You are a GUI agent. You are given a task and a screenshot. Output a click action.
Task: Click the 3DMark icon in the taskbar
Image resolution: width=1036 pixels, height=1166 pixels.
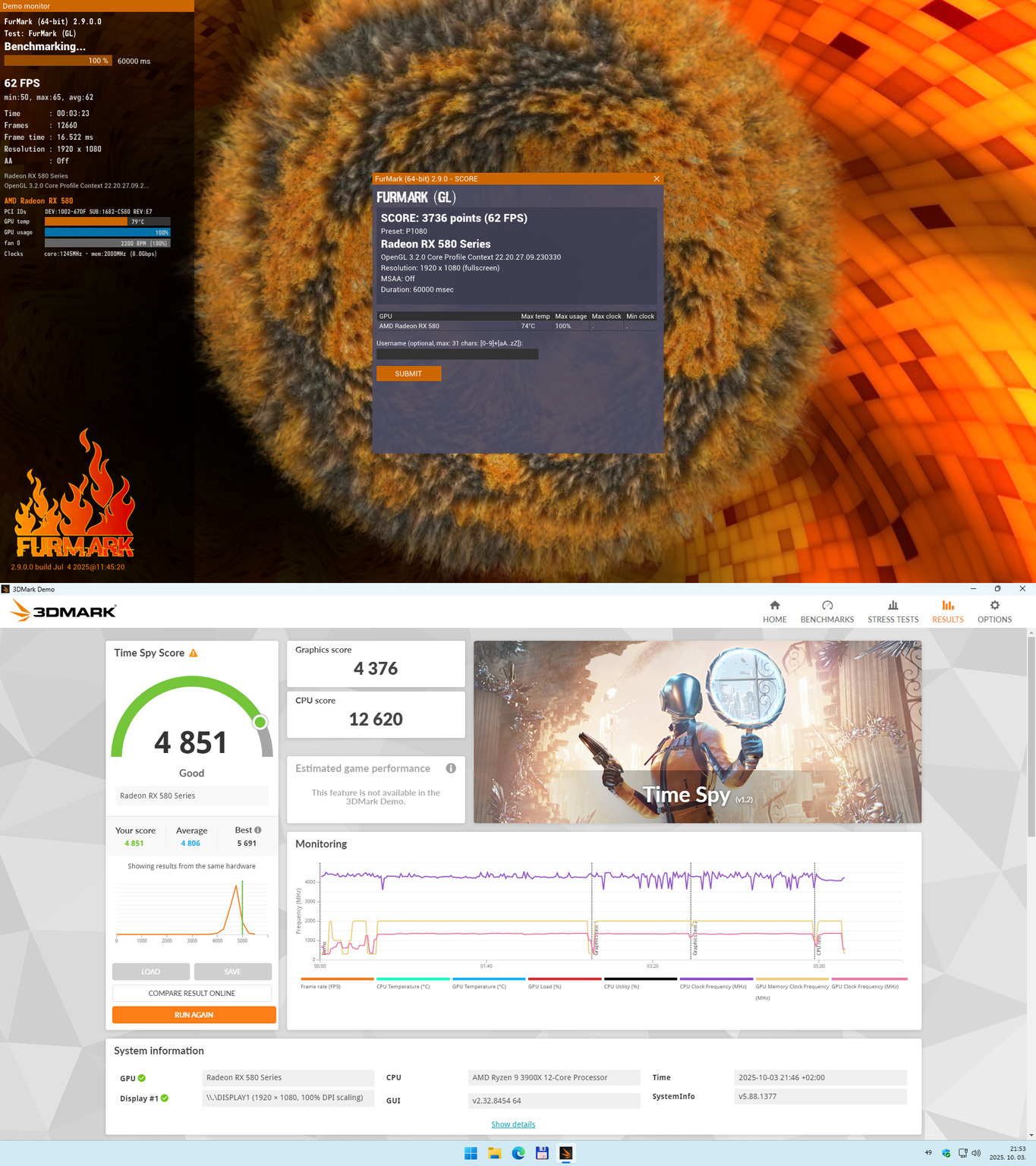pyautogui.click(x=565, y=1153)
